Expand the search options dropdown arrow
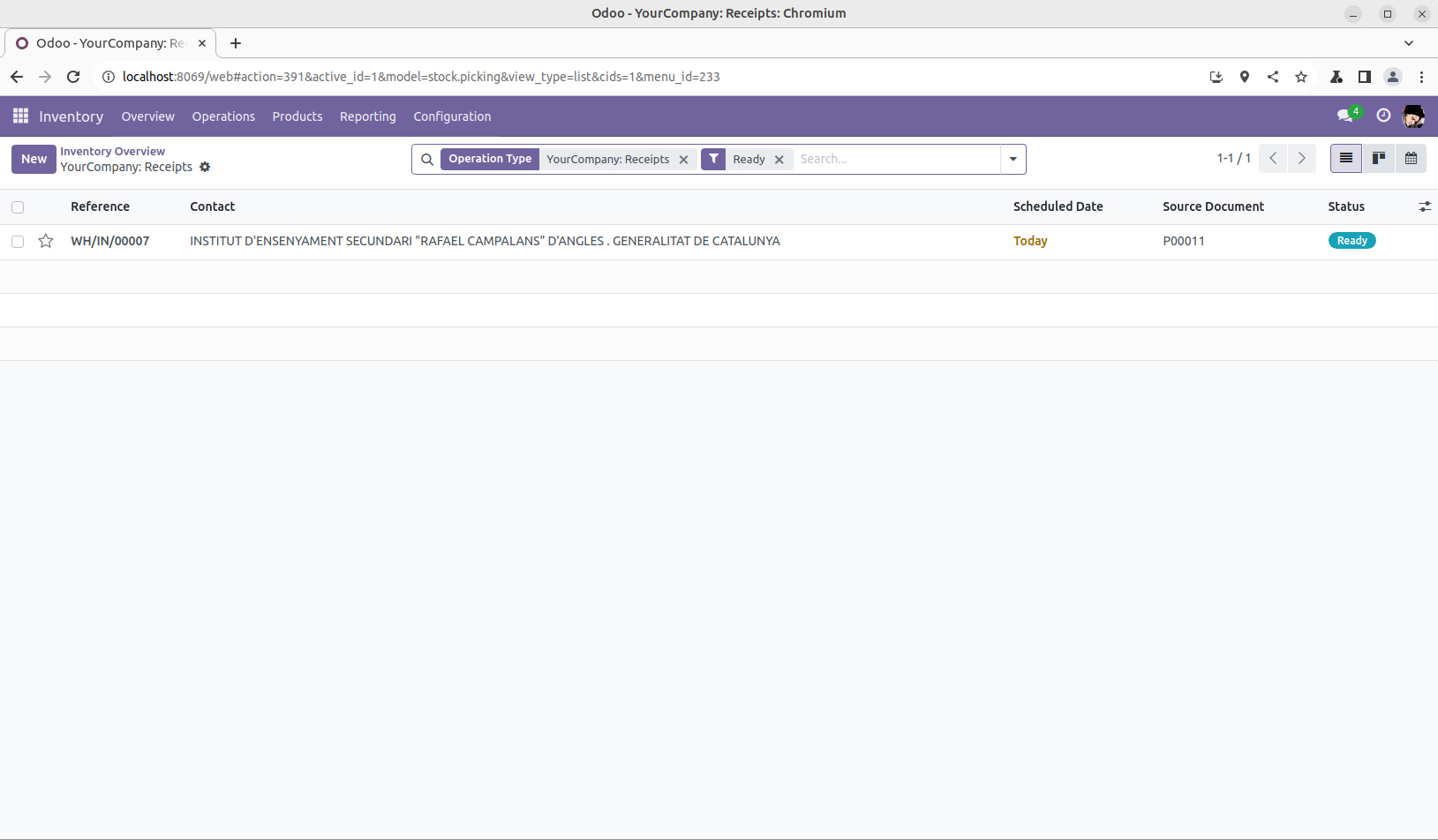 [x=1013, y=159]
